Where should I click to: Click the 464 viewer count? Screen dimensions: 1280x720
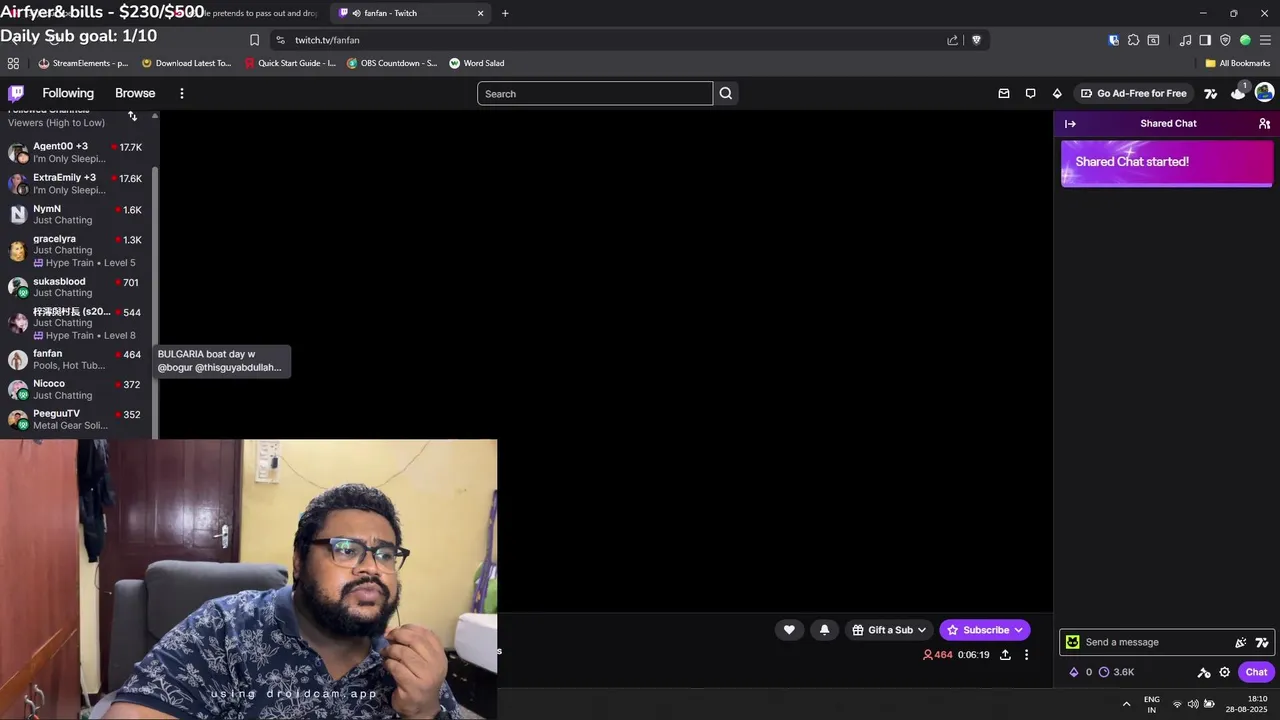click(938, 655)
